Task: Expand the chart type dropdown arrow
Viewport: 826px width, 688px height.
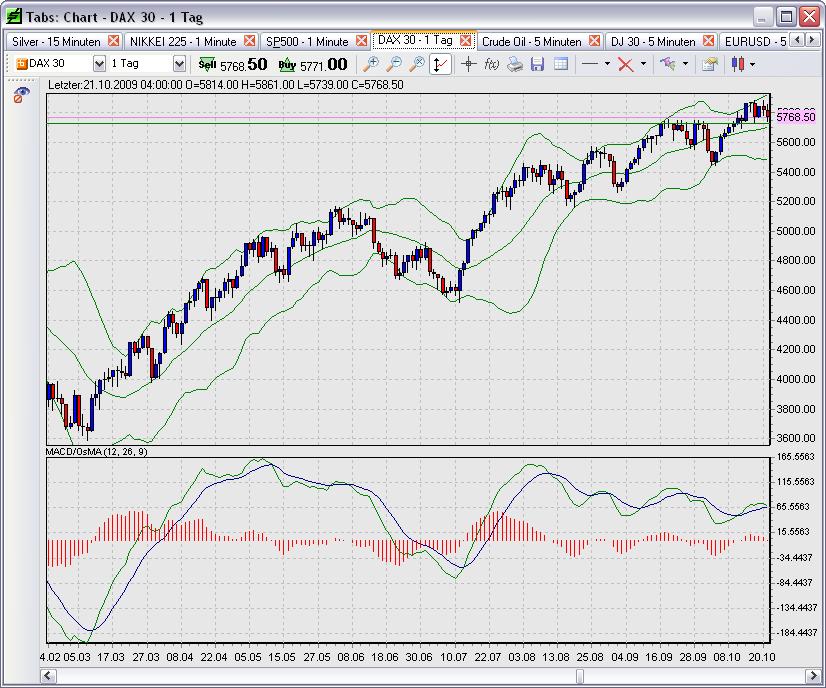Action: coord(752,64)
